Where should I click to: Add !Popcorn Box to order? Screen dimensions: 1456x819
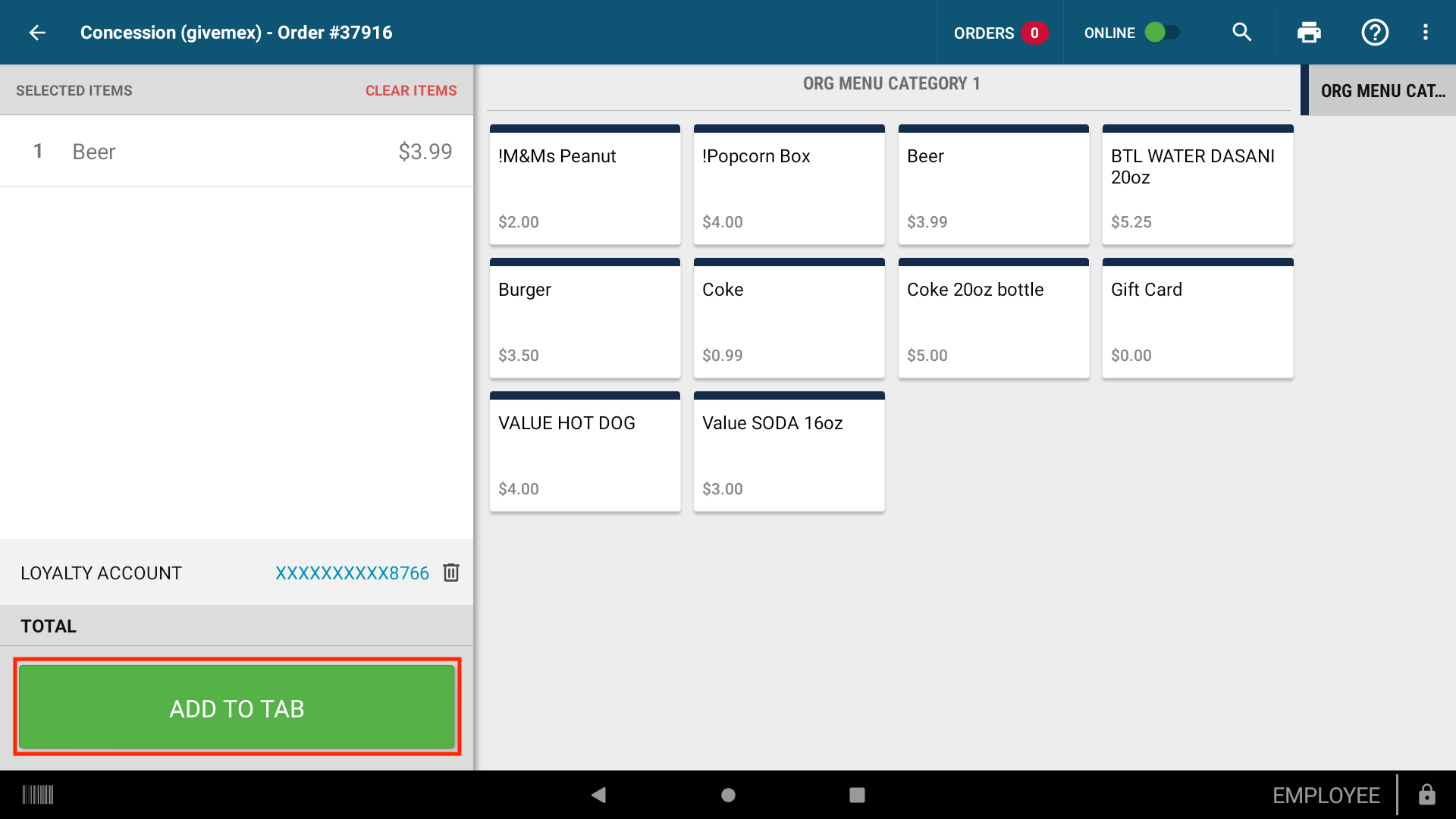point(789,184)
